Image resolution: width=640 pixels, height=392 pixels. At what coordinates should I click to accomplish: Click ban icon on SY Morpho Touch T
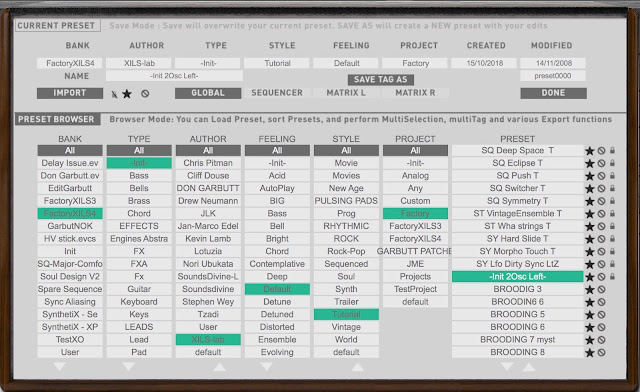tap(601, 252)
